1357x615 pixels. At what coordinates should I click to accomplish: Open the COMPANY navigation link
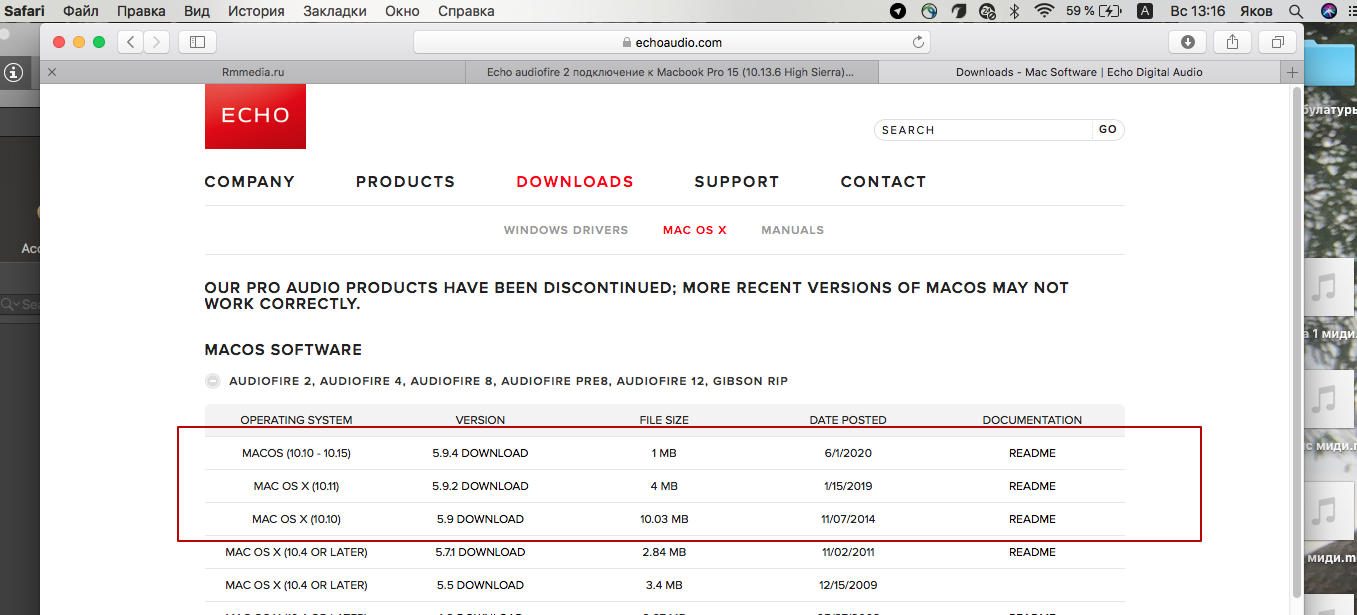[250, 182]
